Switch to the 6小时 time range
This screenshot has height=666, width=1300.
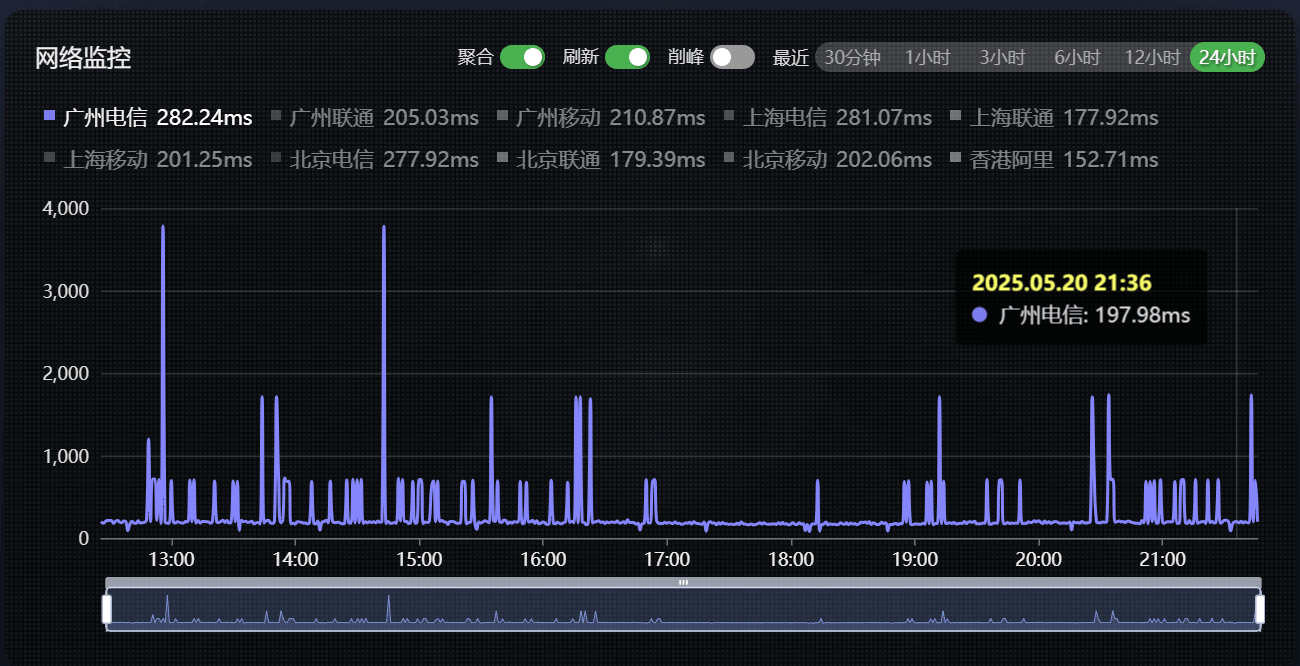[x=1077, y=57]
